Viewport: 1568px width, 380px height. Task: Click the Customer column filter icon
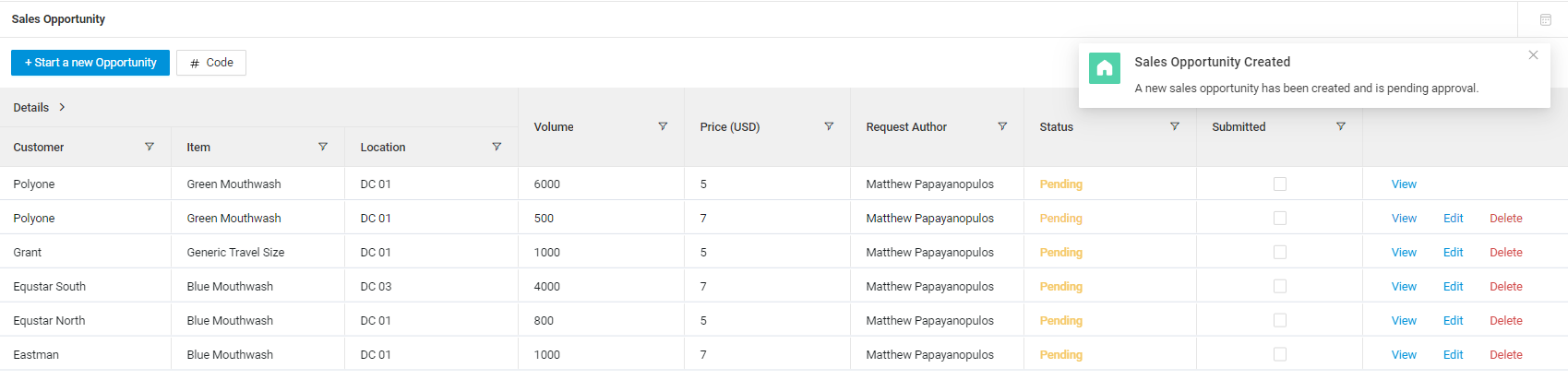150,147
